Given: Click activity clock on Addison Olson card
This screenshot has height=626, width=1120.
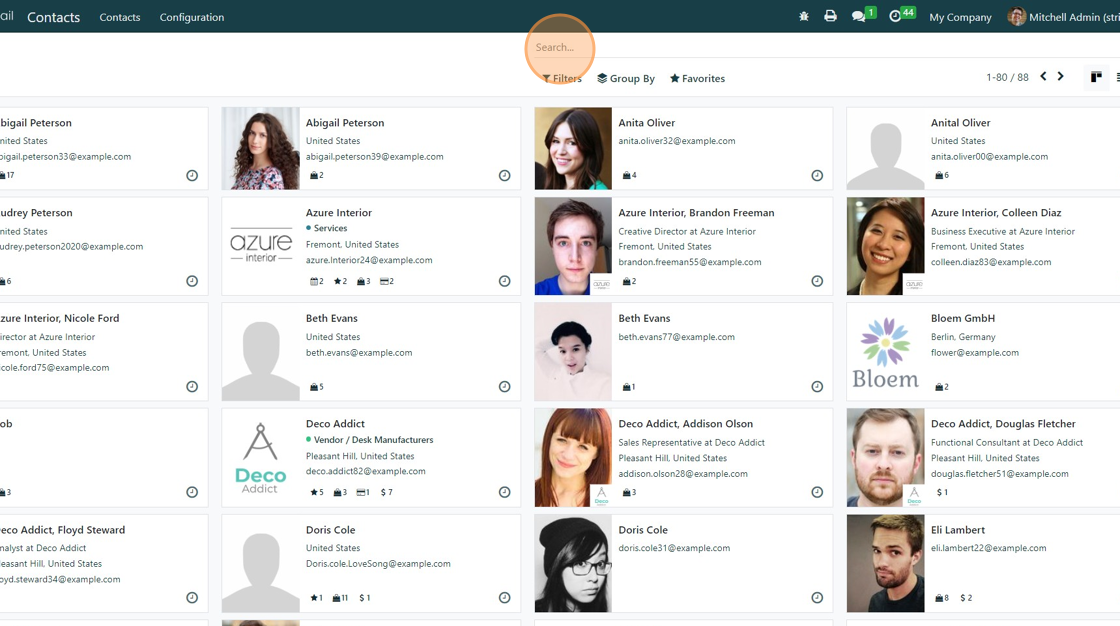Looking at the screenshot, I should 817,492.
